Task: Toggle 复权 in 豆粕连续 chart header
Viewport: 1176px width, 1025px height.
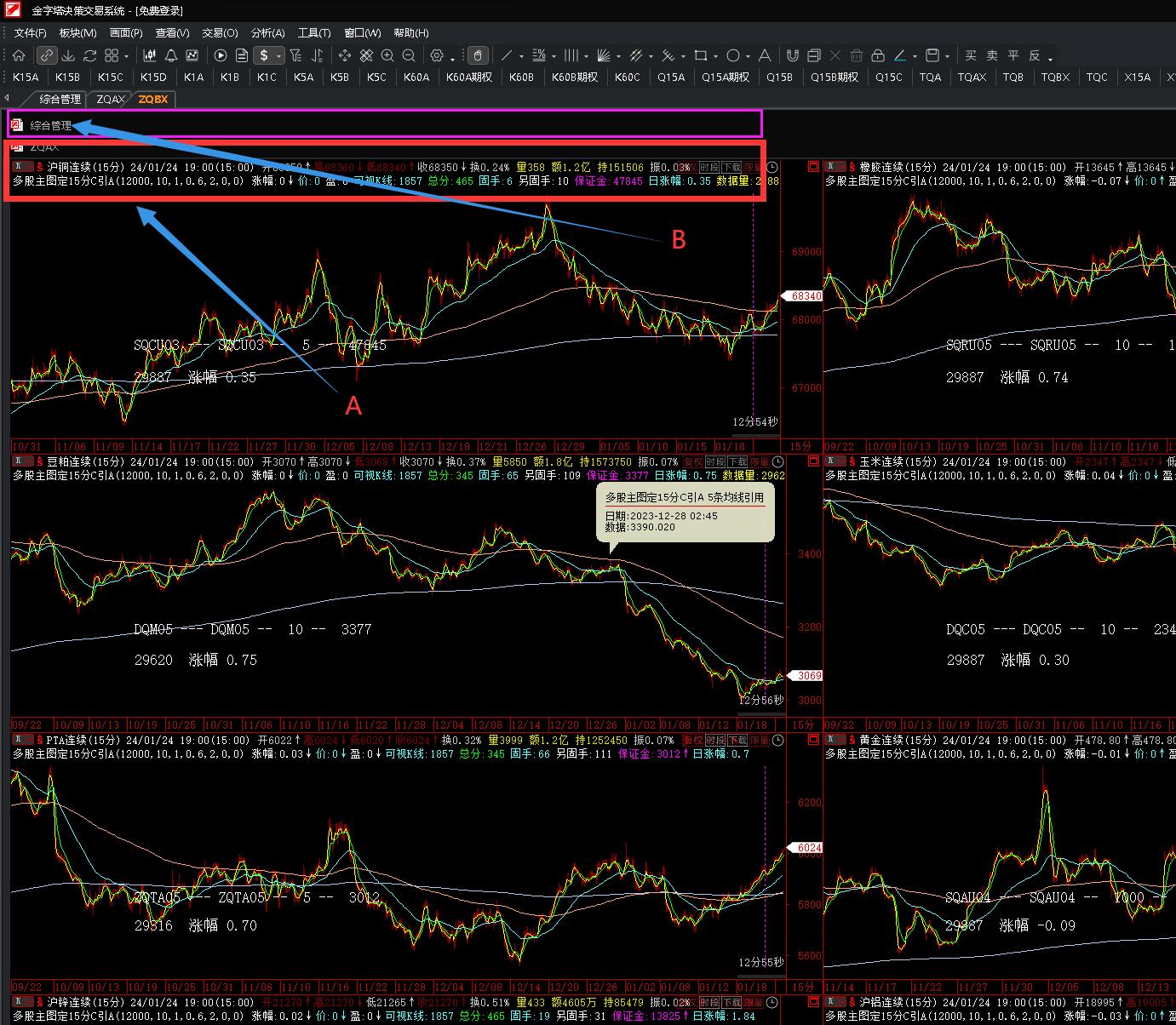Action: tap(692, 462)
